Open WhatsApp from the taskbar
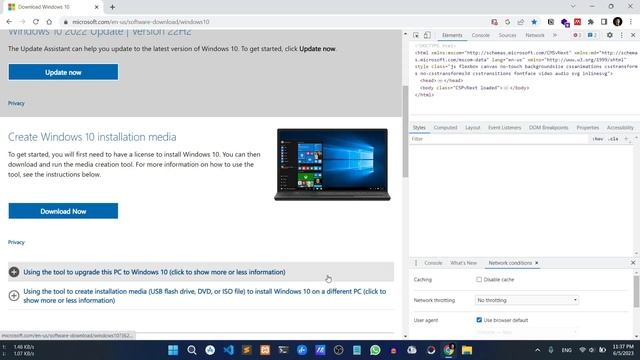 [375, 350]
